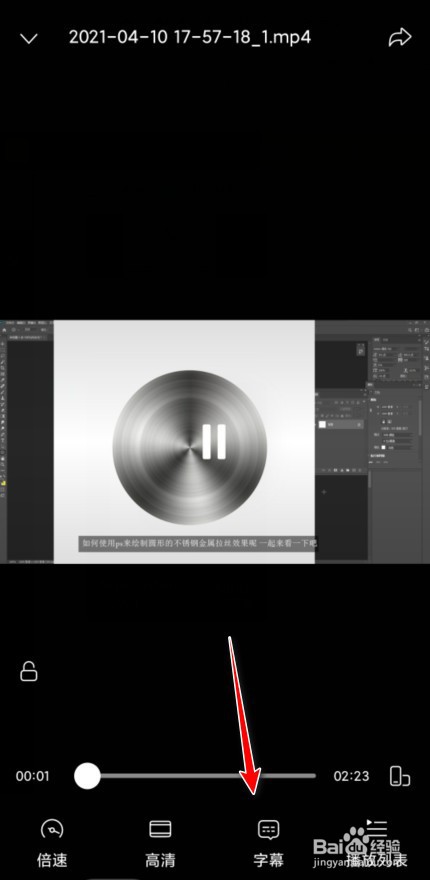The image size is (430, 880).
Task: Open the 字幕 subtitles option
Action: pyautogui.click(x=268, y=843)
